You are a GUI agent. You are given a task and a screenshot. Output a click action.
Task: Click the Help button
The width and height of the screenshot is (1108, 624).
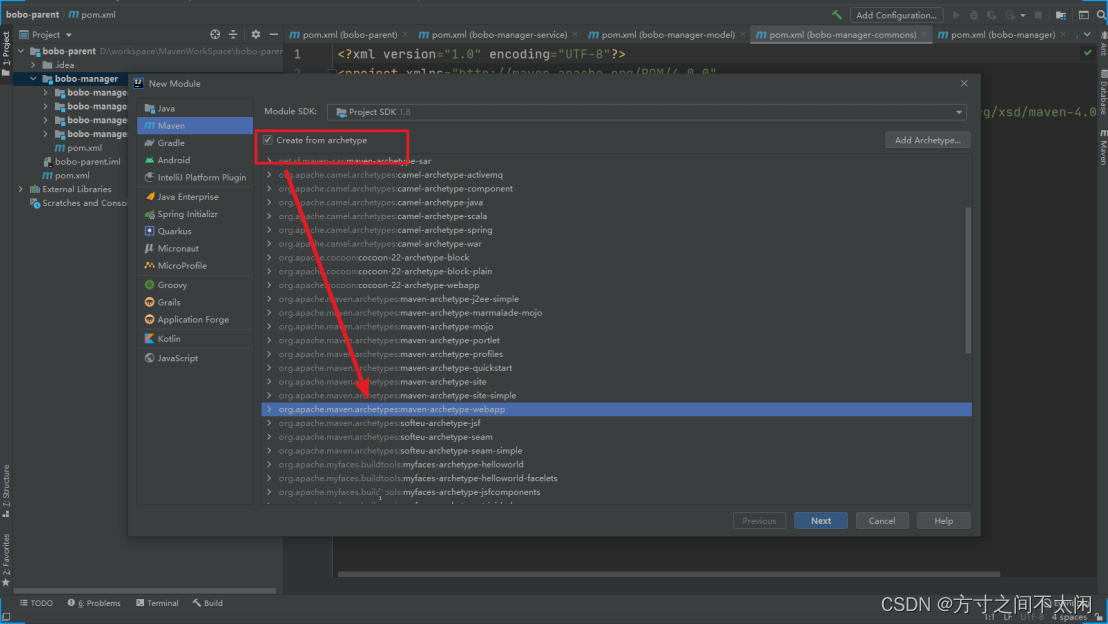click(943, 521)
